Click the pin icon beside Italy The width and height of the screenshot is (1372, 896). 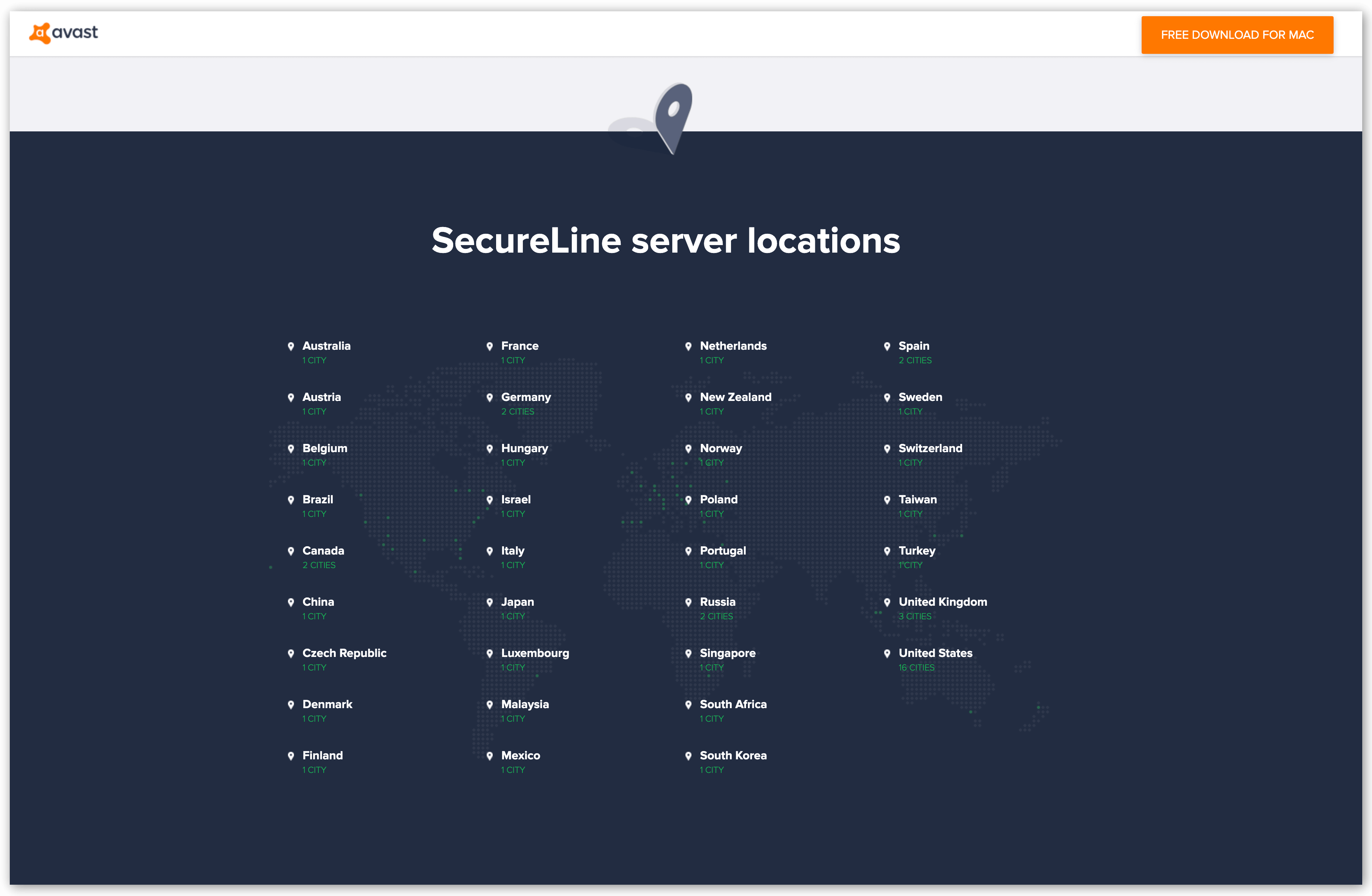tap(489, 551)
